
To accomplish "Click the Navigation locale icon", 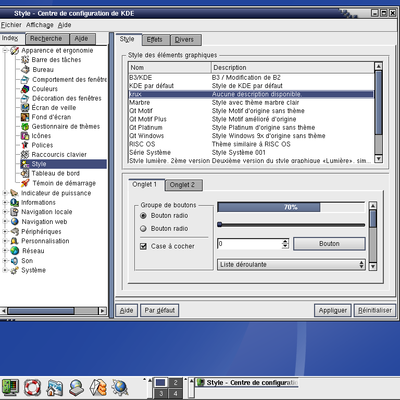I will (14, 212).
